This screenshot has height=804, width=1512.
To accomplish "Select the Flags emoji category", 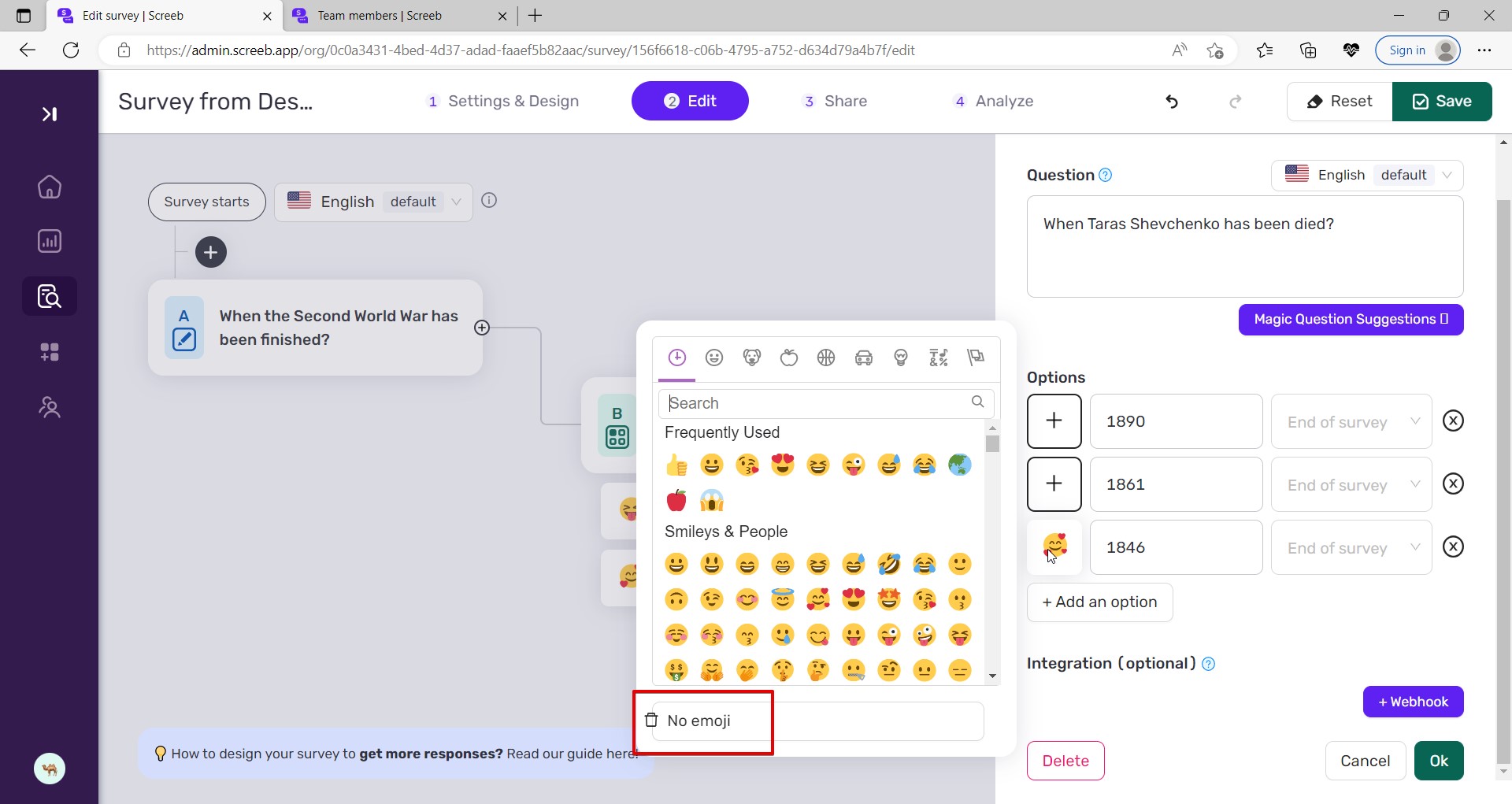I will pos(976,358).
